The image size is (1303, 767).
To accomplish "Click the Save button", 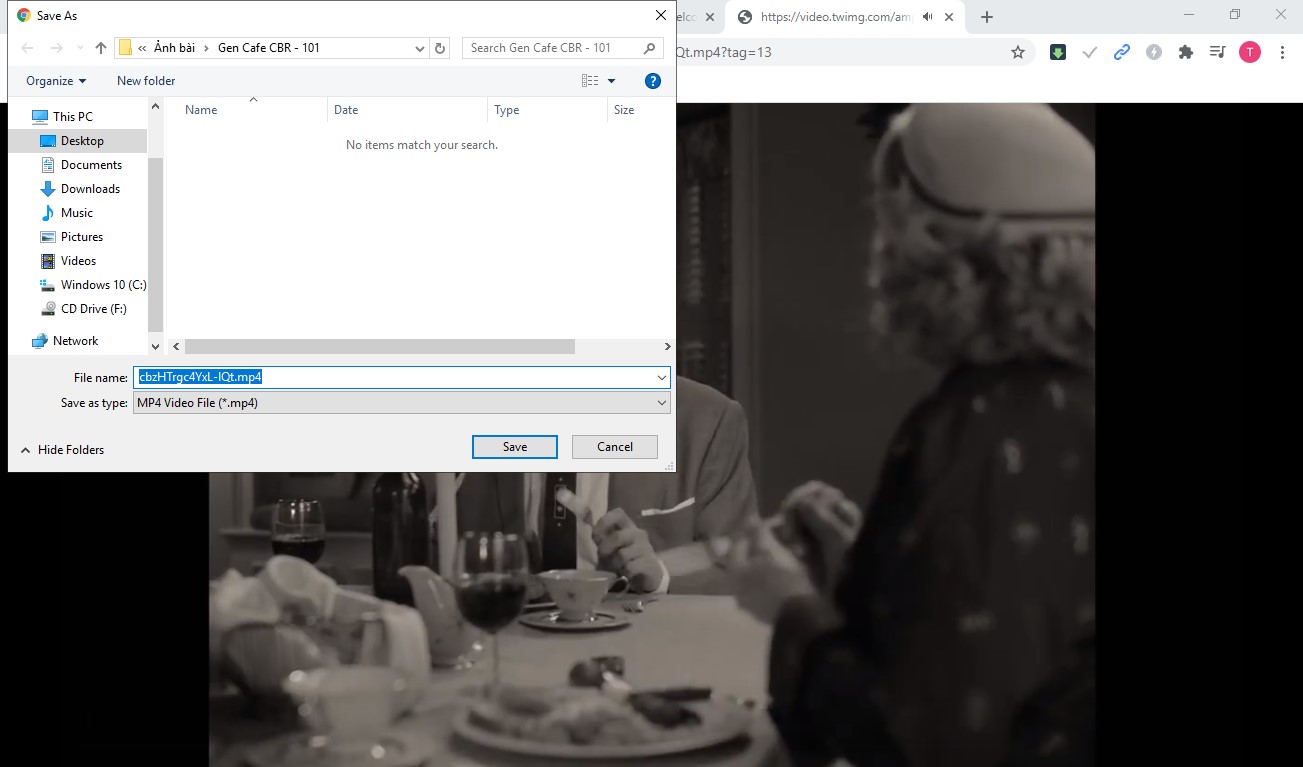I will click(514, 446).
